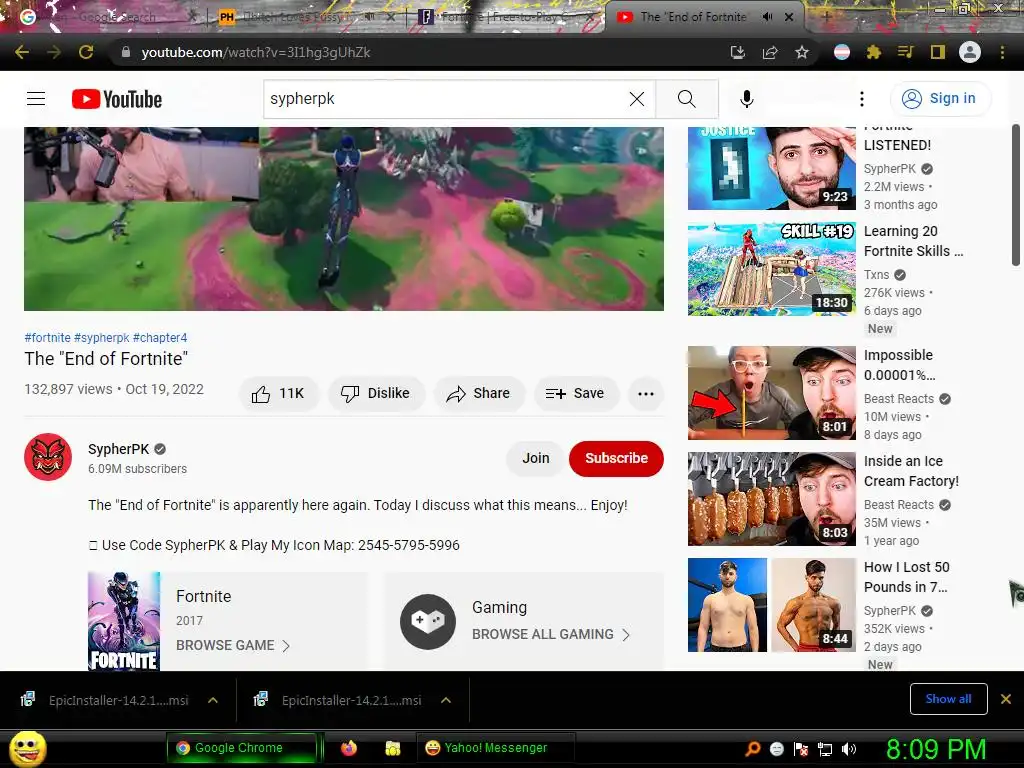This screenshot has height=768, width=1024.
Task: Go back using the browser back arrow
Action: pyautogui.click(x=22, y=52)
